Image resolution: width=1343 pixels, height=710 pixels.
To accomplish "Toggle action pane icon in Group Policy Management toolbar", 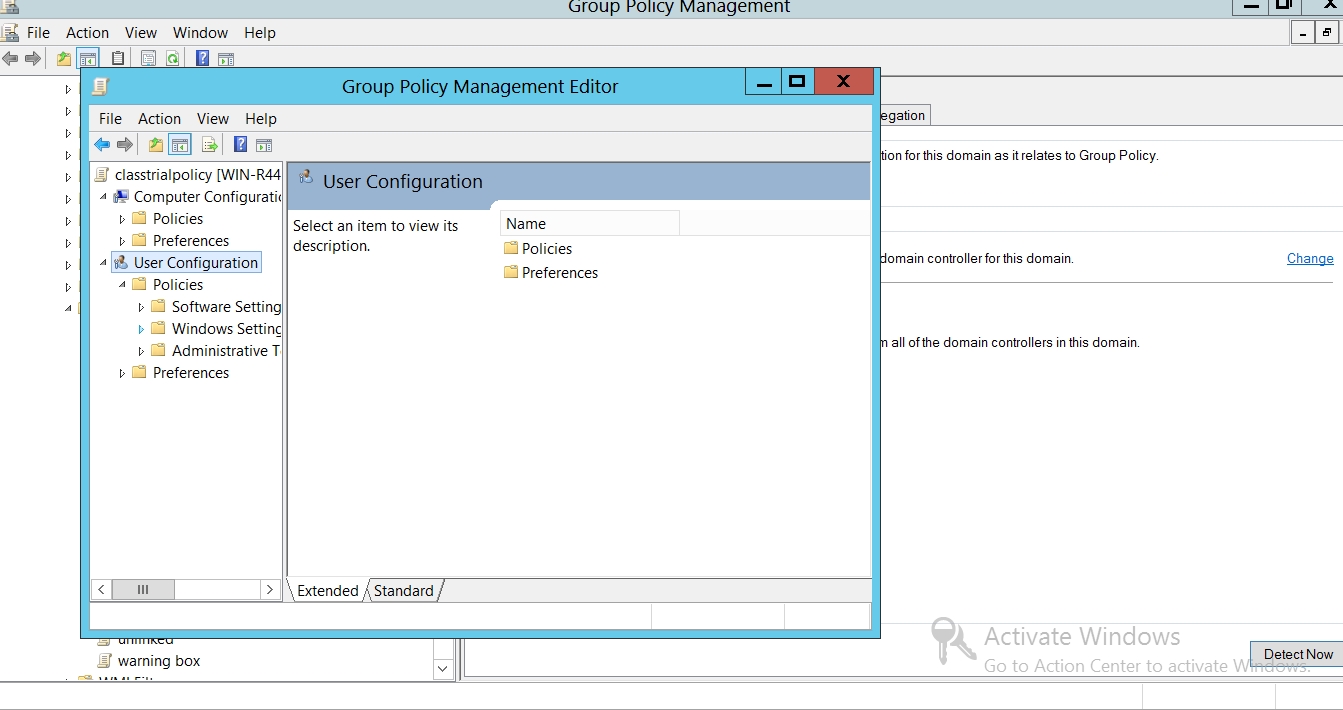I will [x=226, y=59].
